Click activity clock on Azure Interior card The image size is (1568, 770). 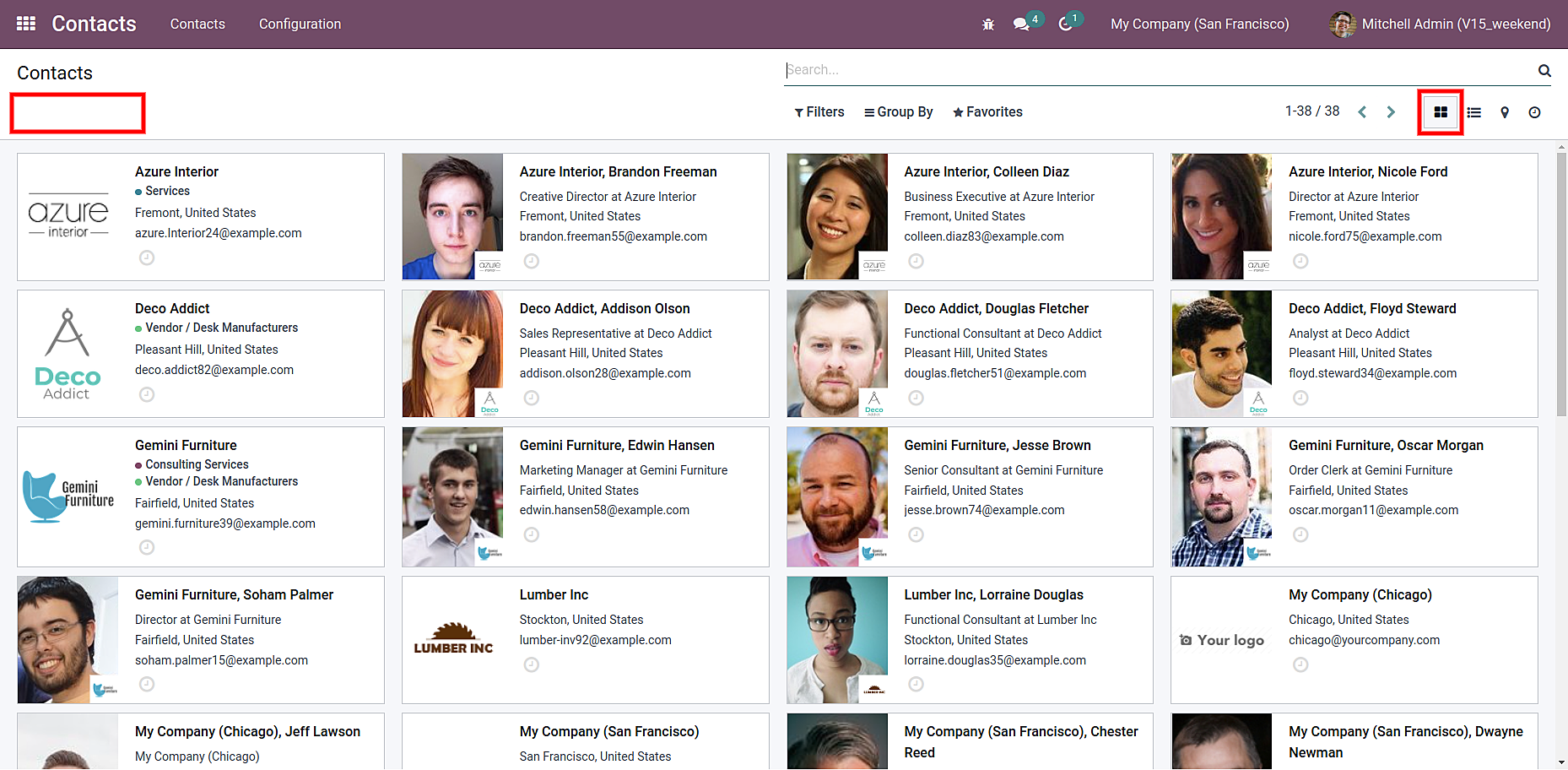pyautogui.click(x=147, y=258)
